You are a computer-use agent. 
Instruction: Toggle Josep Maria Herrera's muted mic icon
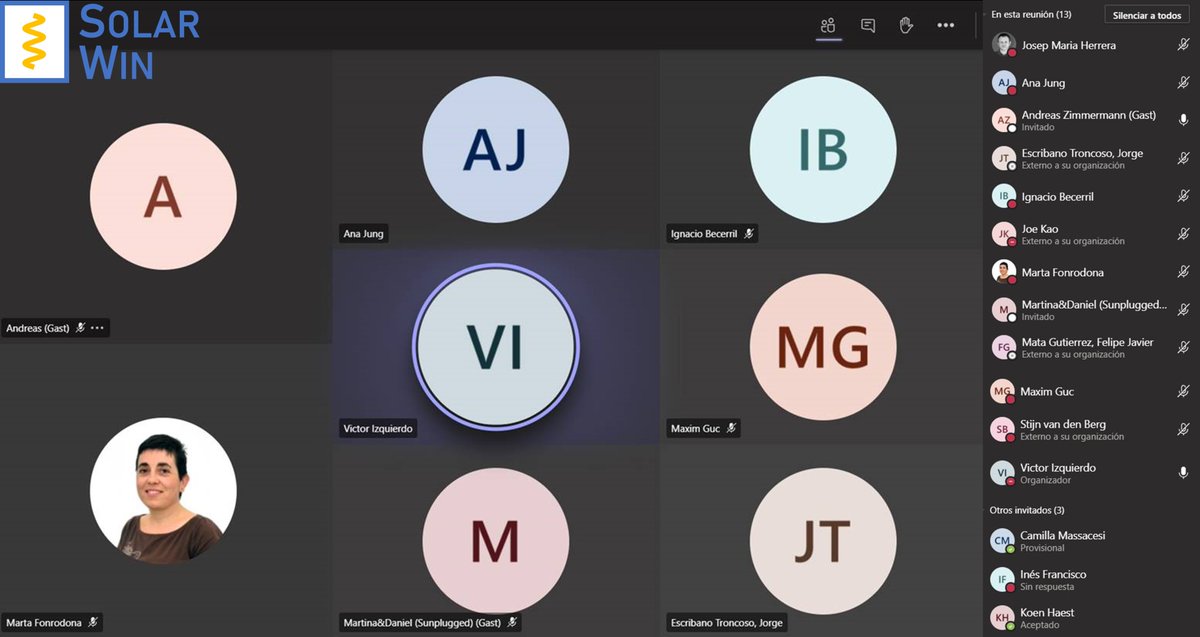coord(1183,45)
